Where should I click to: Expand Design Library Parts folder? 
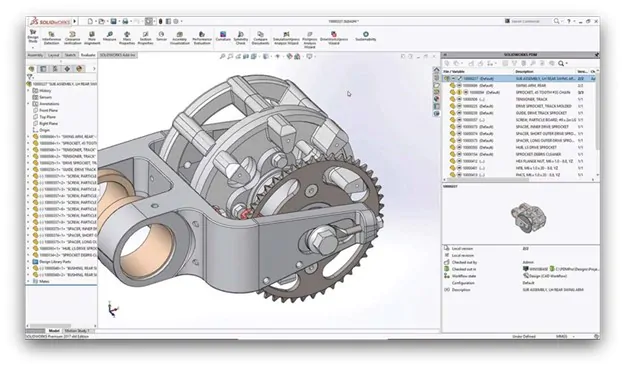29,262
